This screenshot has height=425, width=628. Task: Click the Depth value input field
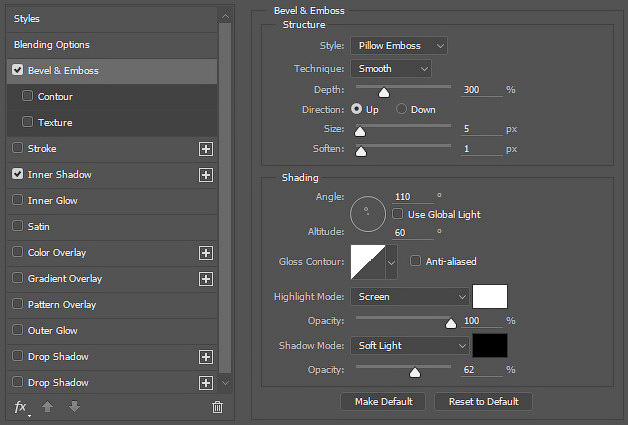tap(481, 90)
